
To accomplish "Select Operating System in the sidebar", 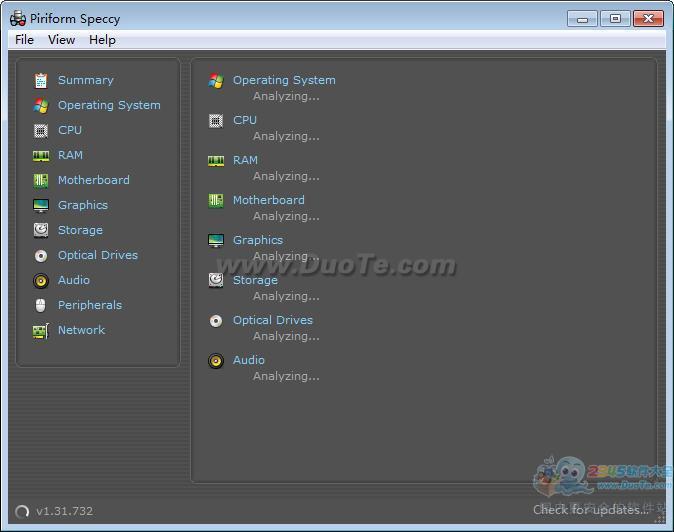I will (109, 105).
